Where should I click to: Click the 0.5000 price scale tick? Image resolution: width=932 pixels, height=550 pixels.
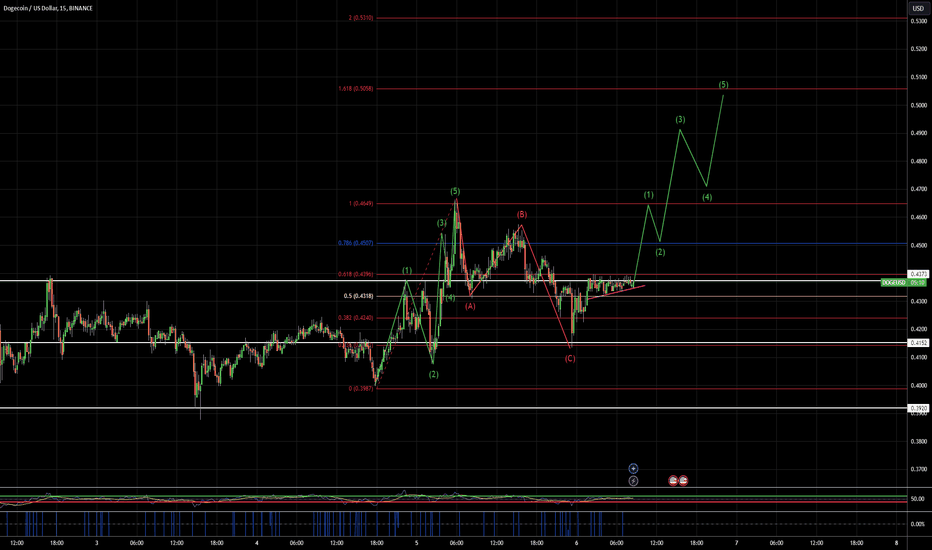(x=920, y=105)
